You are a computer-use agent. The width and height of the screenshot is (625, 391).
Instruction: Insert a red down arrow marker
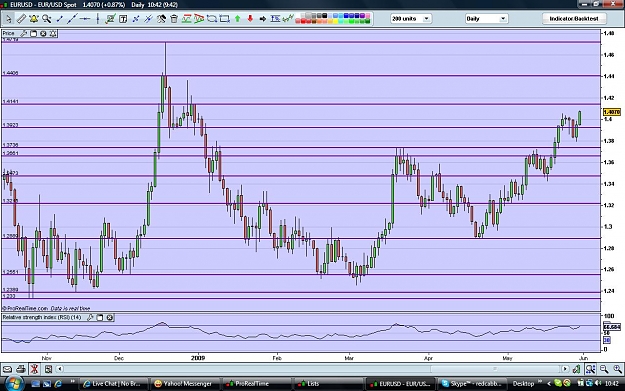pyautogui.click(x=250, y=18)
